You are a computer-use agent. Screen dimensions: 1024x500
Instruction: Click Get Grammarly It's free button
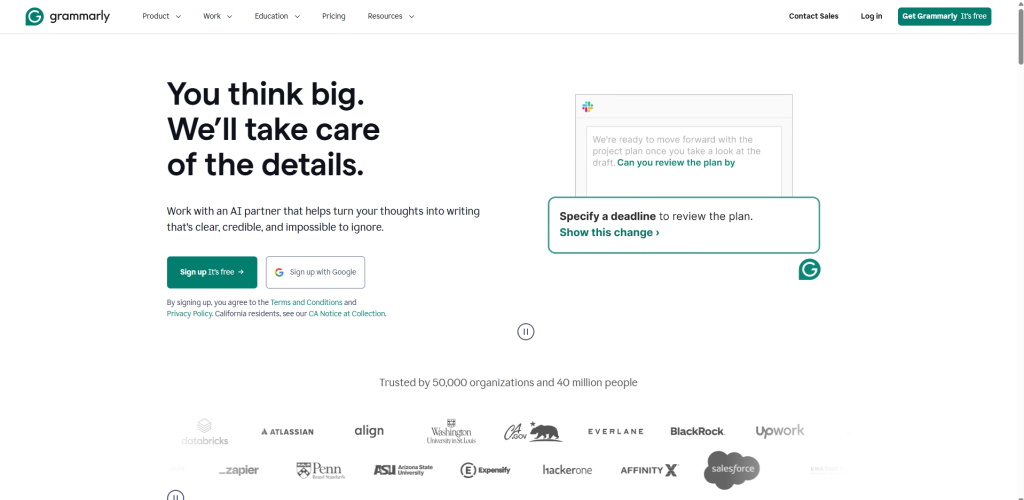point(944,16)
